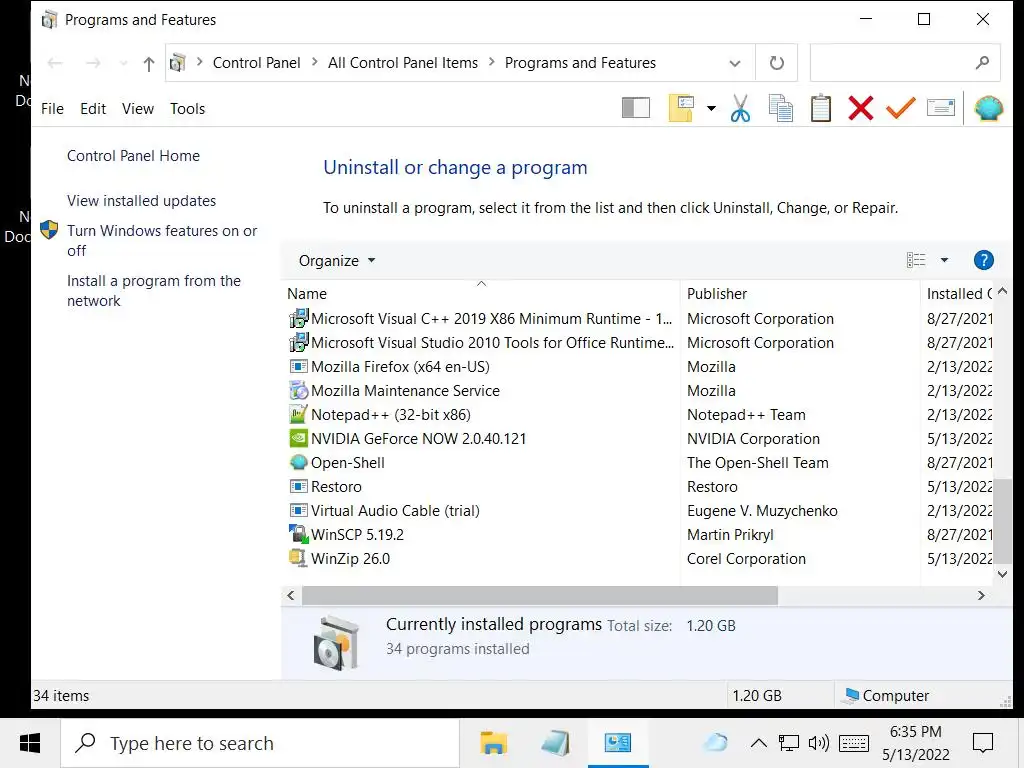Open the View menu
Screen dimensions: 1024x768
(138, 108)
